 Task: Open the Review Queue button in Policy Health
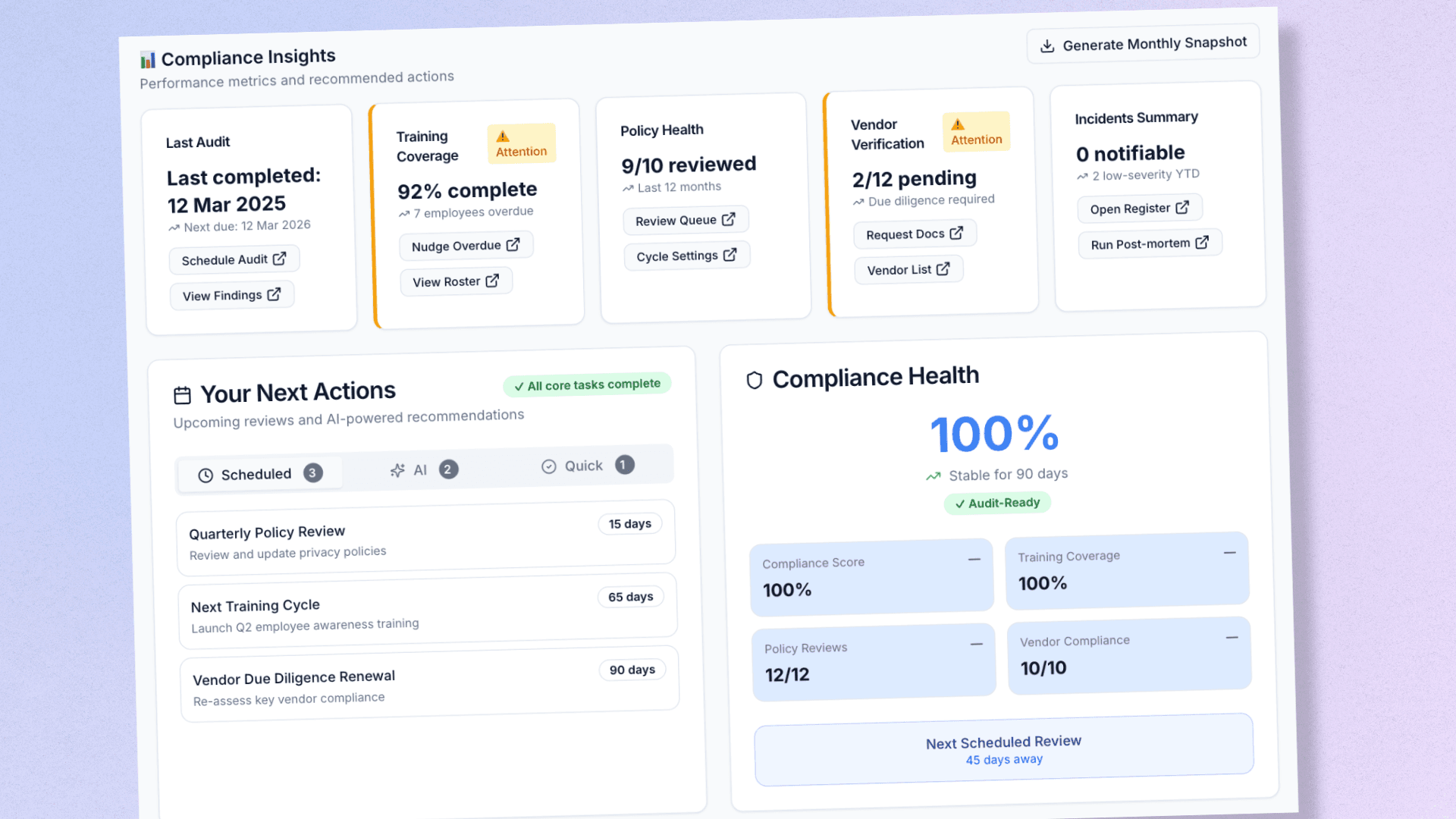click(x=685, y=220)
